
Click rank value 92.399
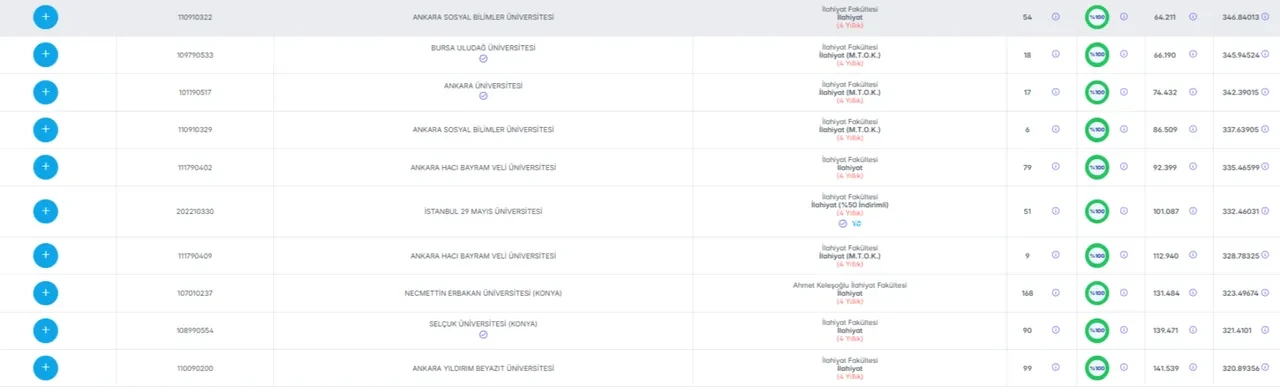1167,167
